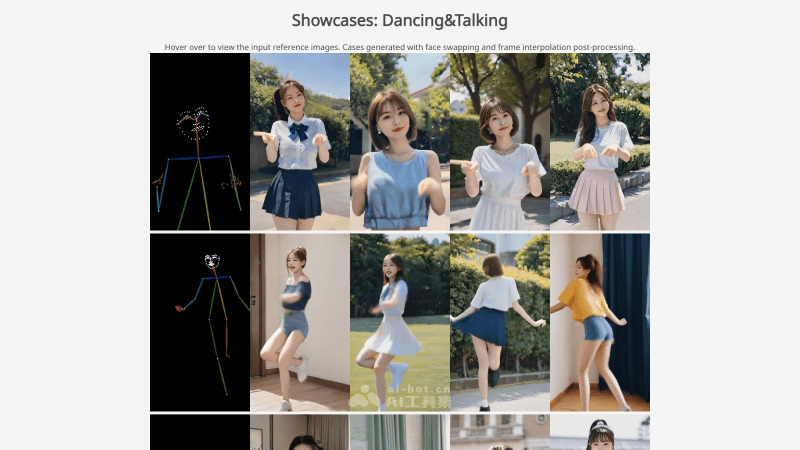This screenshot has width=800, height=450.
Task: Open the girl in light blue dress on lawn
Action: point(399,322)
